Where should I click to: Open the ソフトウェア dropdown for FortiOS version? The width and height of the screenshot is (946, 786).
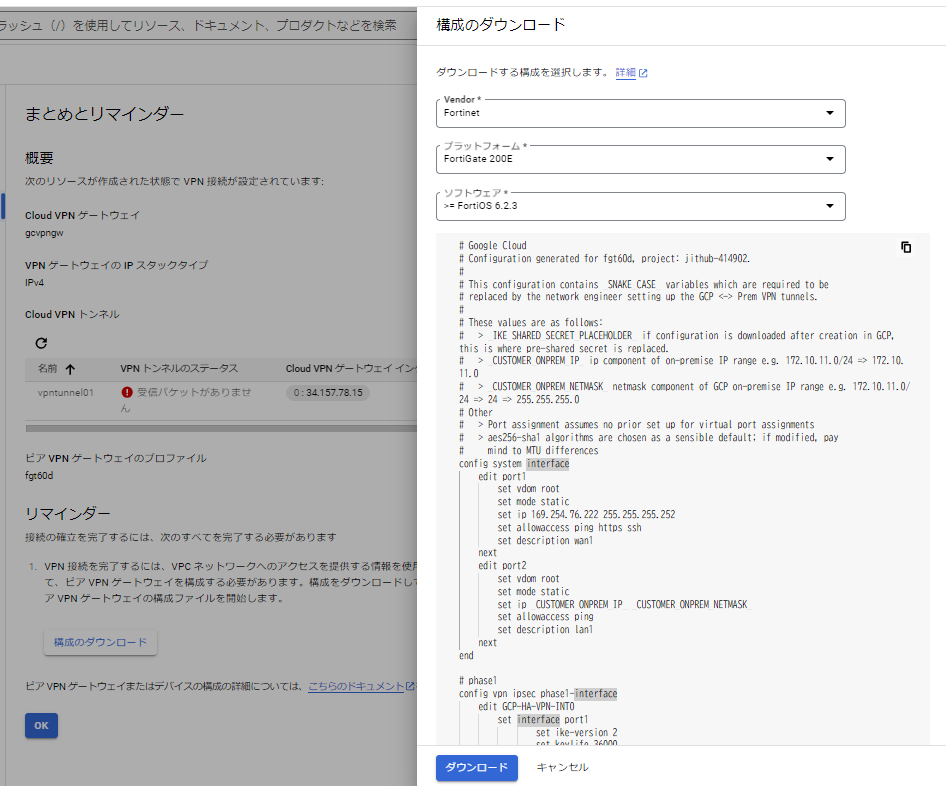coord(640,206)
